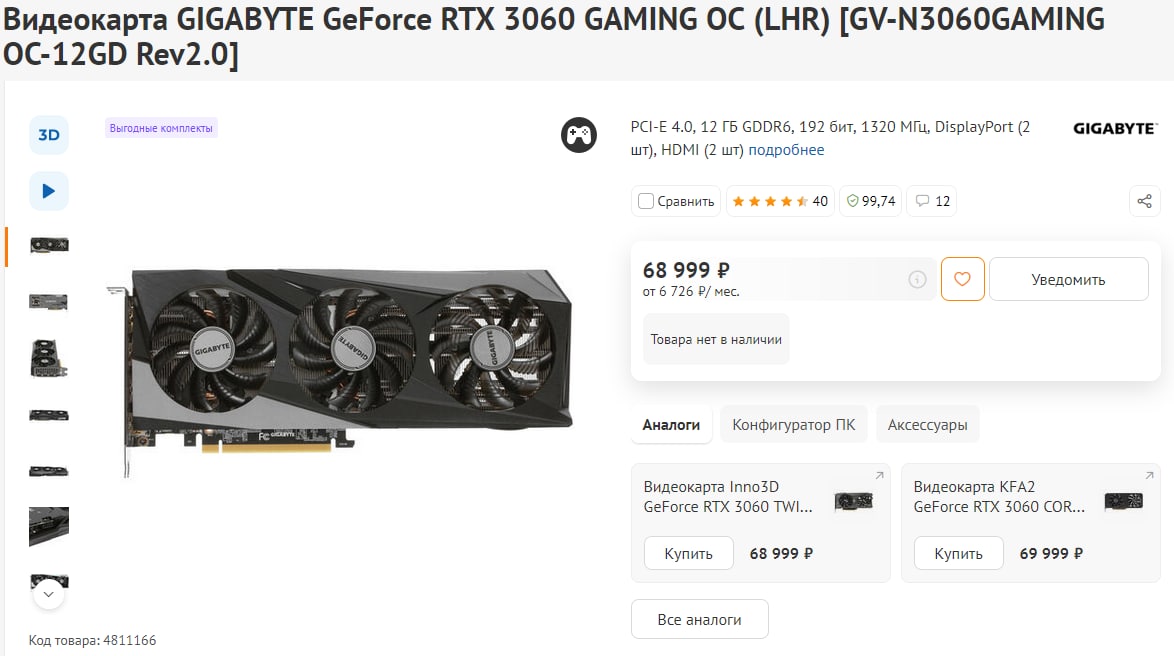Add product to favorites with heart icon
The image size is (1174, 656).
pos(962,279)
